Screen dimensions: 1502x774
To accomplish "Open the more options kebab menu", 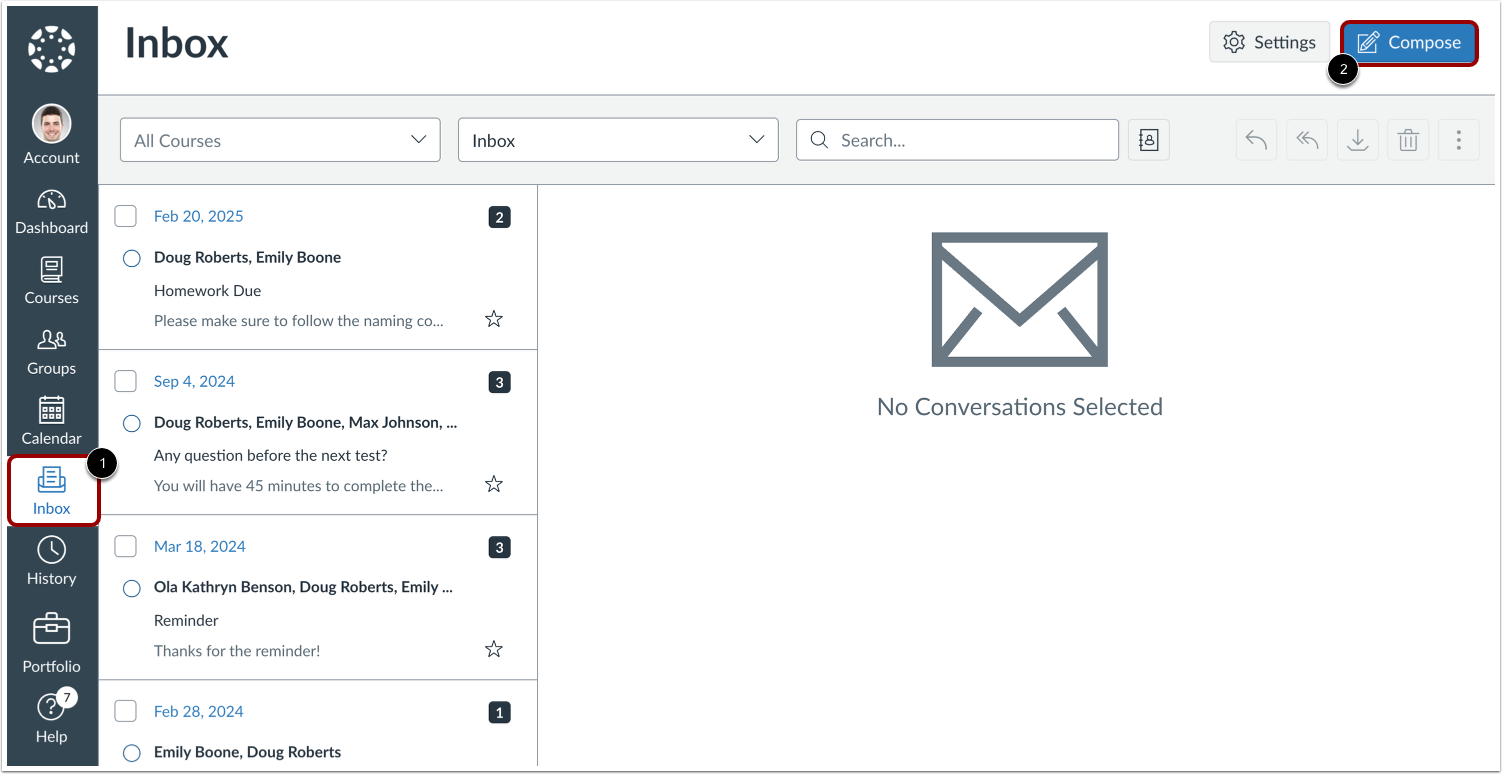I will click(x=1459, y=140).
